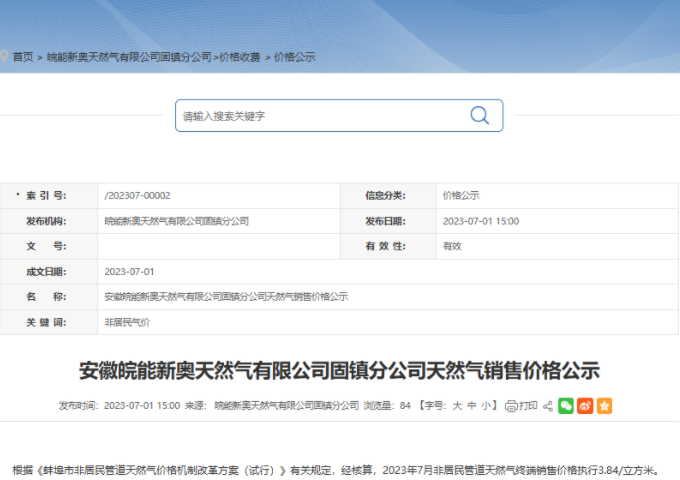Select keyword 非居民气价
Image resolution: width=680 pixels, height=480 pixels.
pos(127,322)
